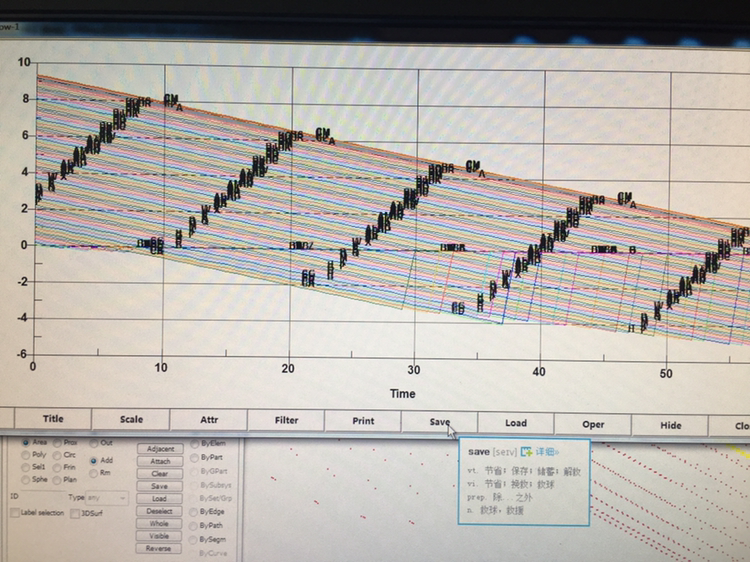Choose the Frin selection option
Viewport: 750px width, 562px height.
click(57, 467)
